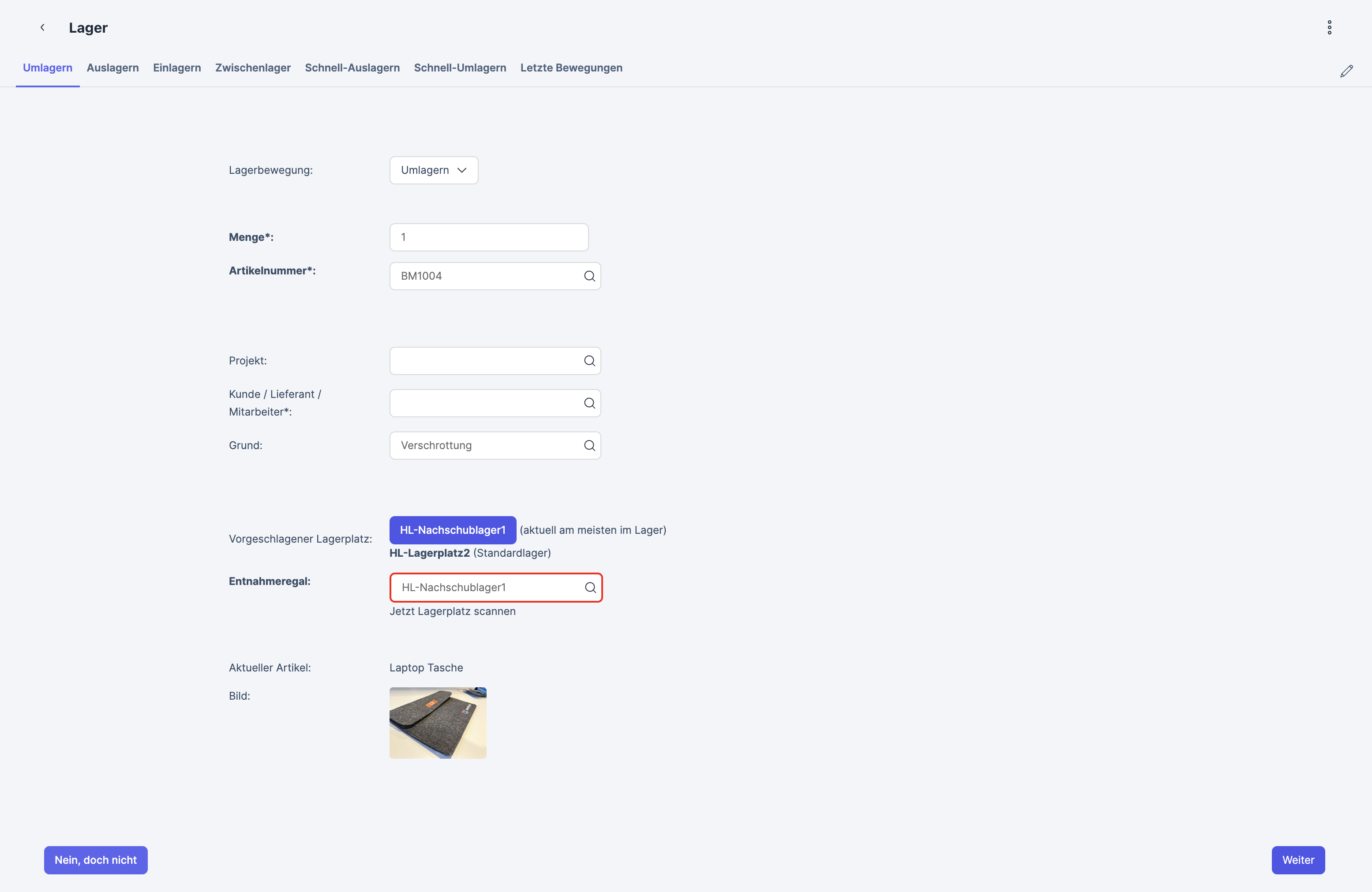Open the Einlagern tab
Screen dimensions: 1372x892
point(176,67)
